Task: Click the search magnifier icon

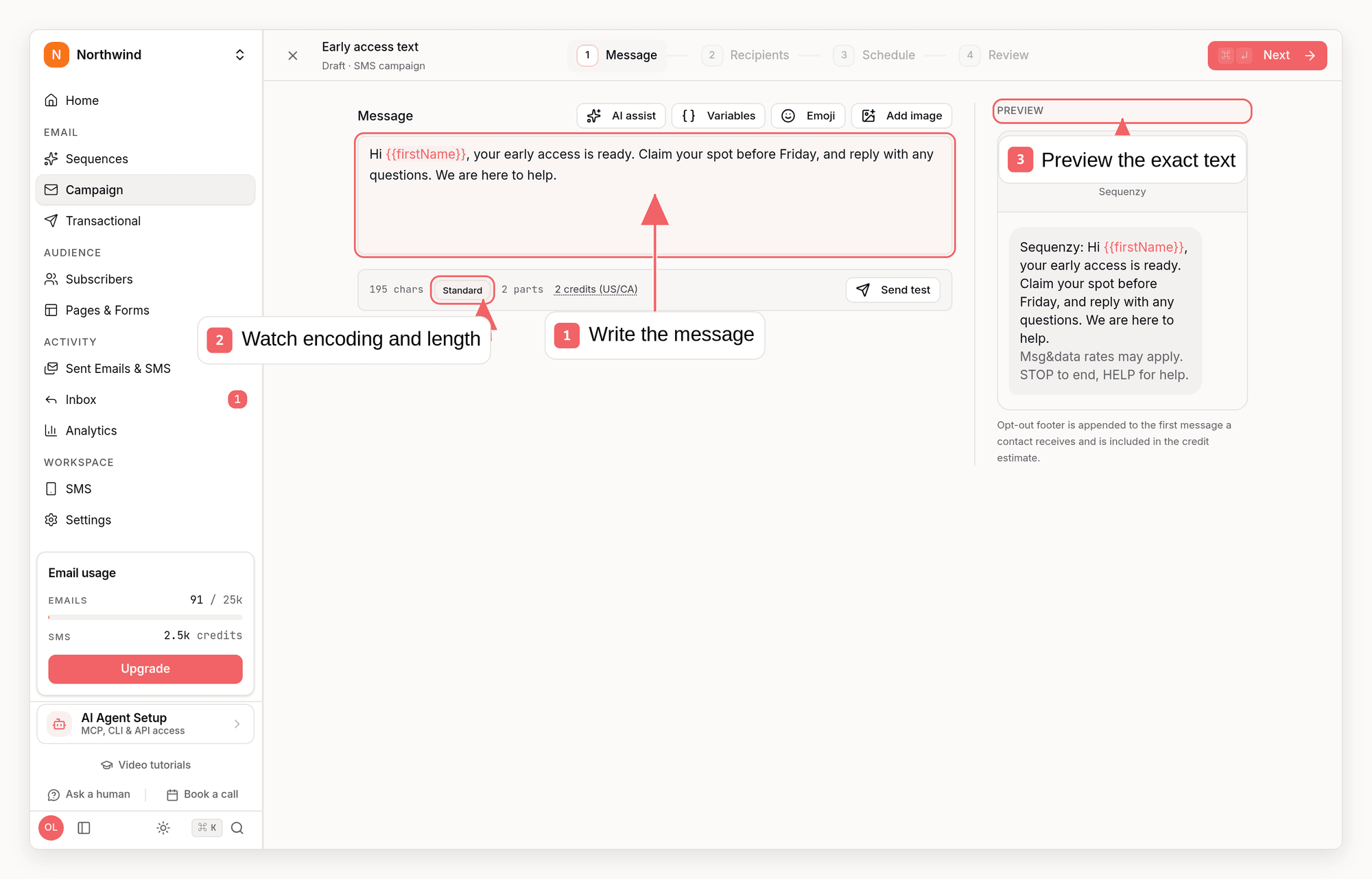Action: coord(237,828)
